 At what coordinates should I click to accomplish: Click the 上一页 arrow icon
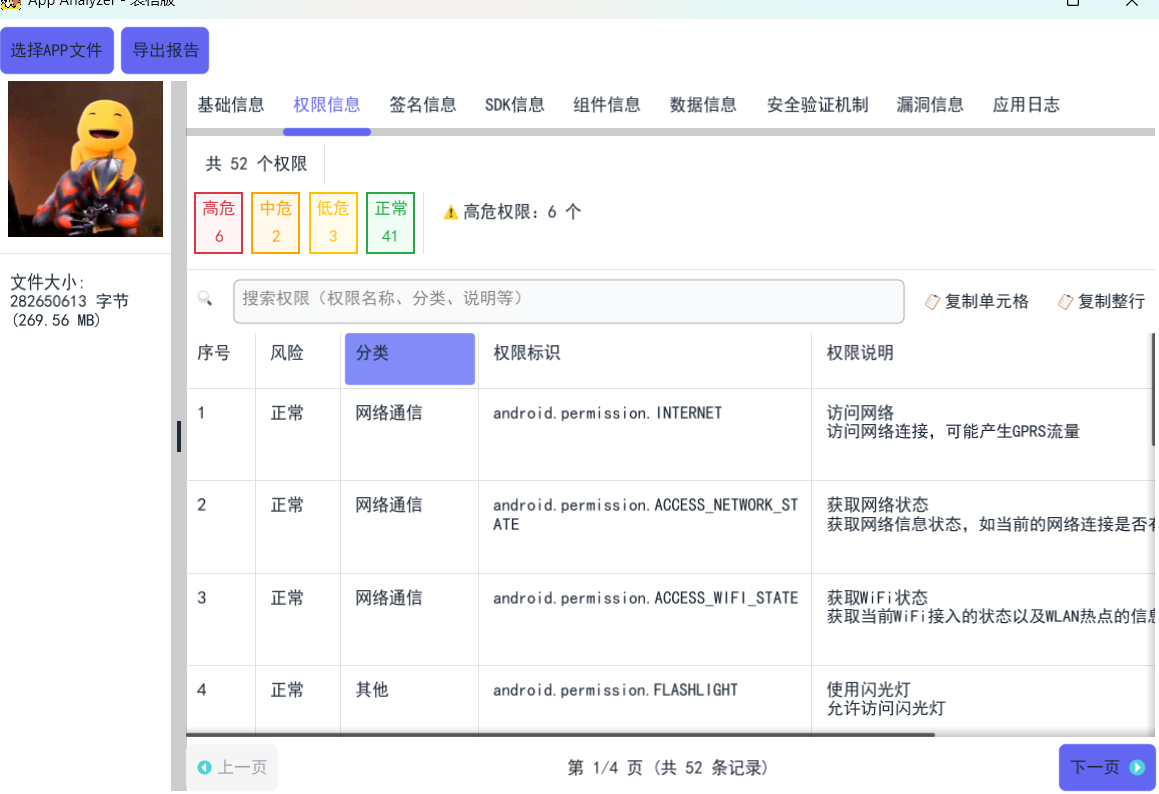[x=205, y=767]
